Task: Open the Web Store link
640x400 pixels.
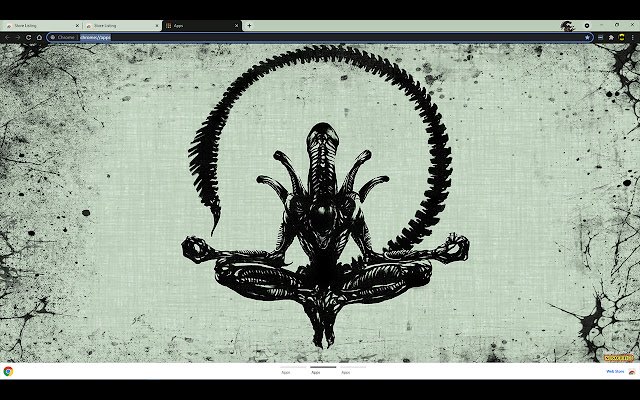Action: [615, 371]
